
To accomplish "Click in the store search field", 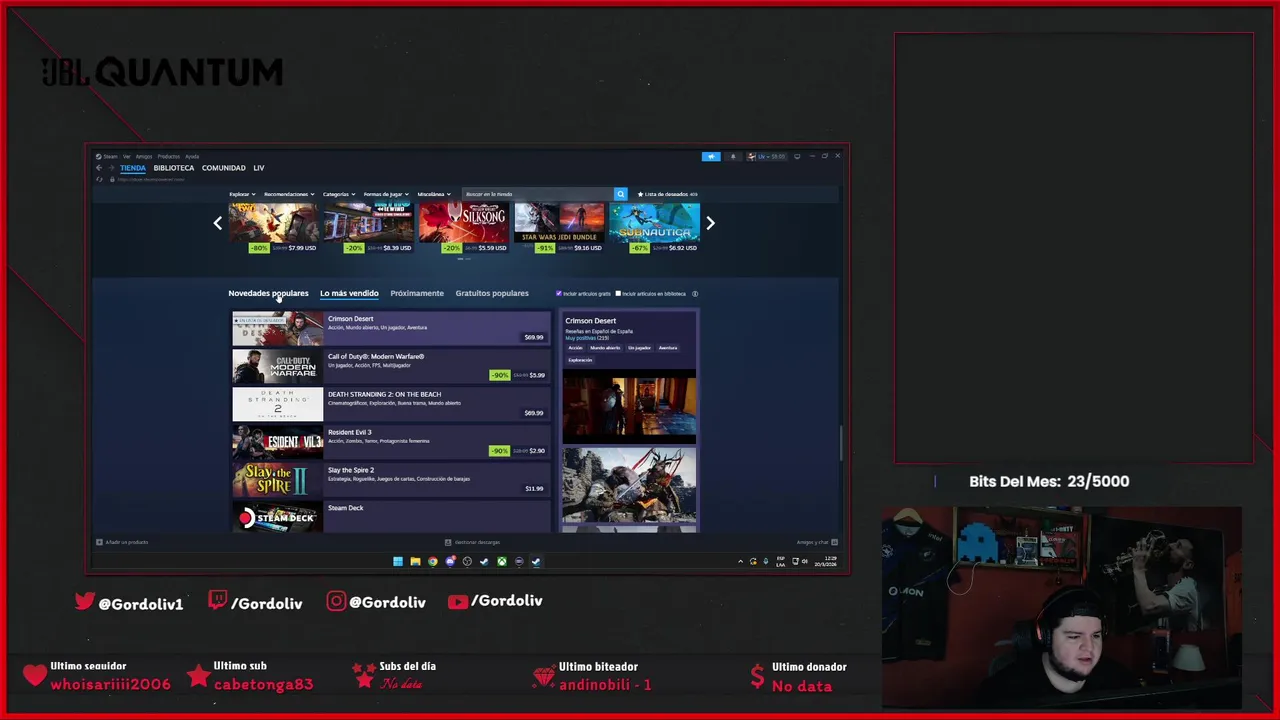I will [x=538, y=194].
